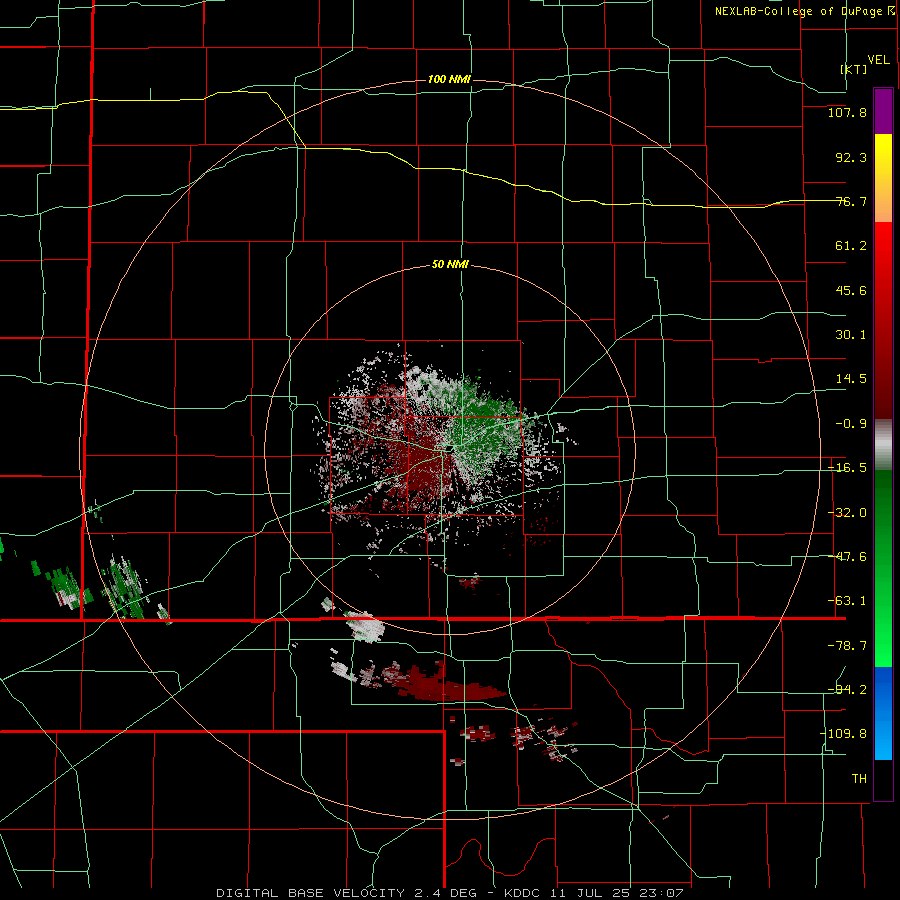900x900 pixels.
Task: Click the -63.1 velocity scale value
Action: pos(847,601)
